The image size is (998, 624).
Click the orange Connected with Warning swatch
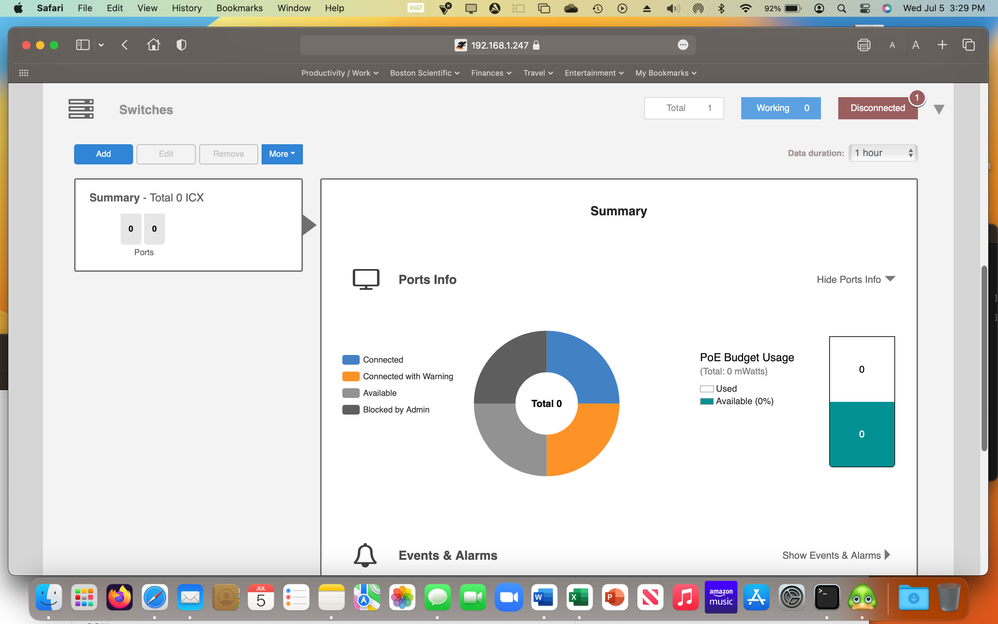tap(350, 377)
